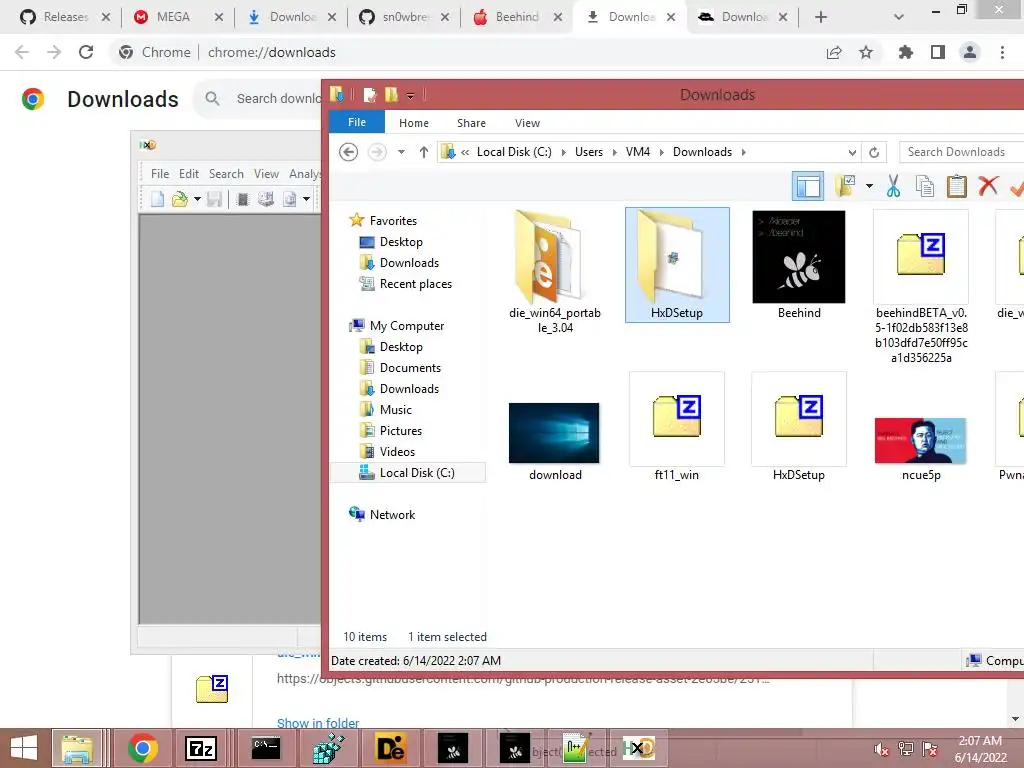The image size is (1024, 768).
Task: Select Documents under My Computer
Action: 410,368
